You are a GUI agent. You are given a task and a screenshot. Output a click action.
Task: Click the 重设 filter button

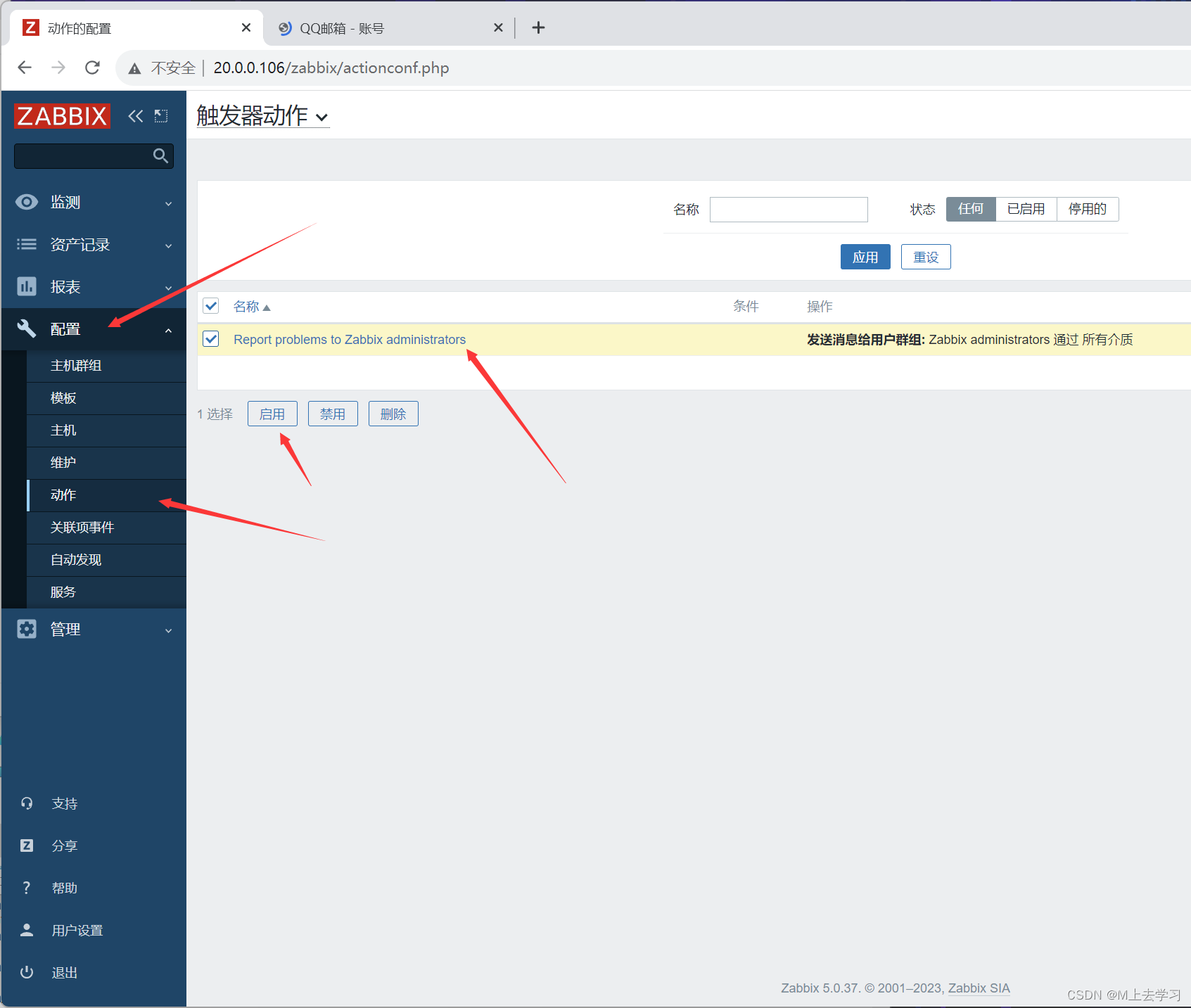926,257
